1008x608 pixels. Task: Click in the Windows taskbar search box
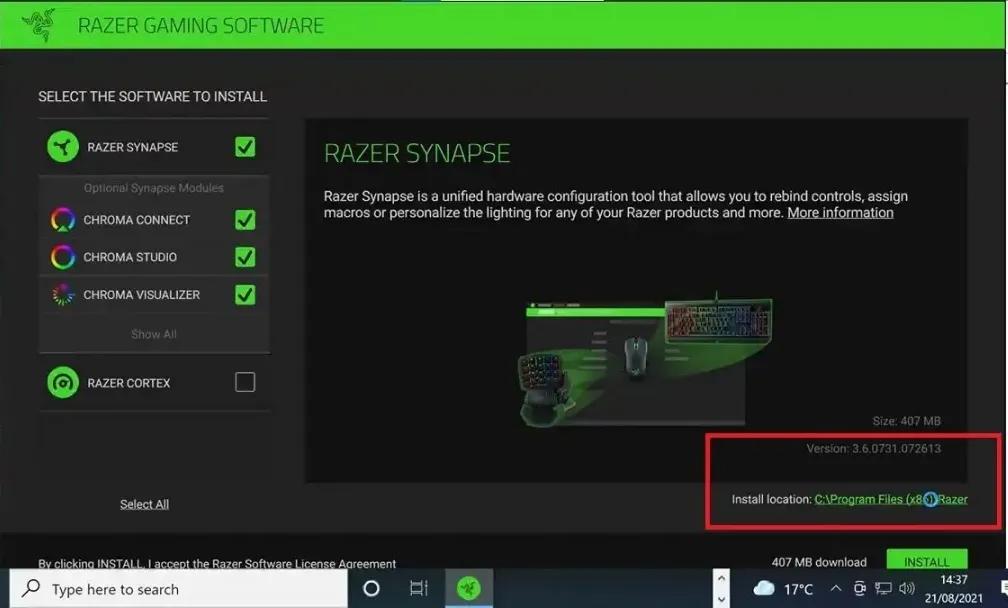tap(179, 589)
